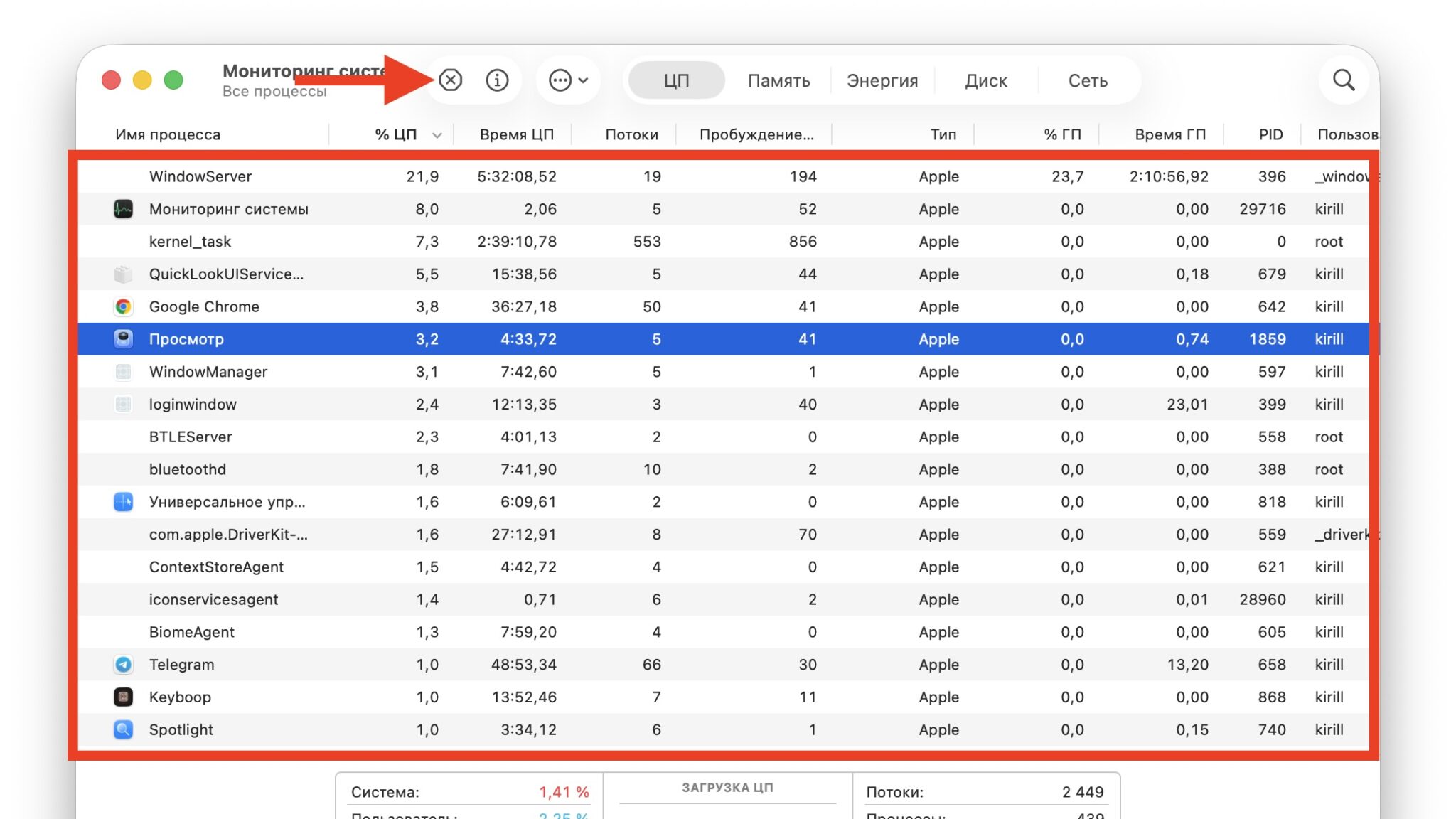
Task: Click the search magnifier icon
Action: point(1343,80)
